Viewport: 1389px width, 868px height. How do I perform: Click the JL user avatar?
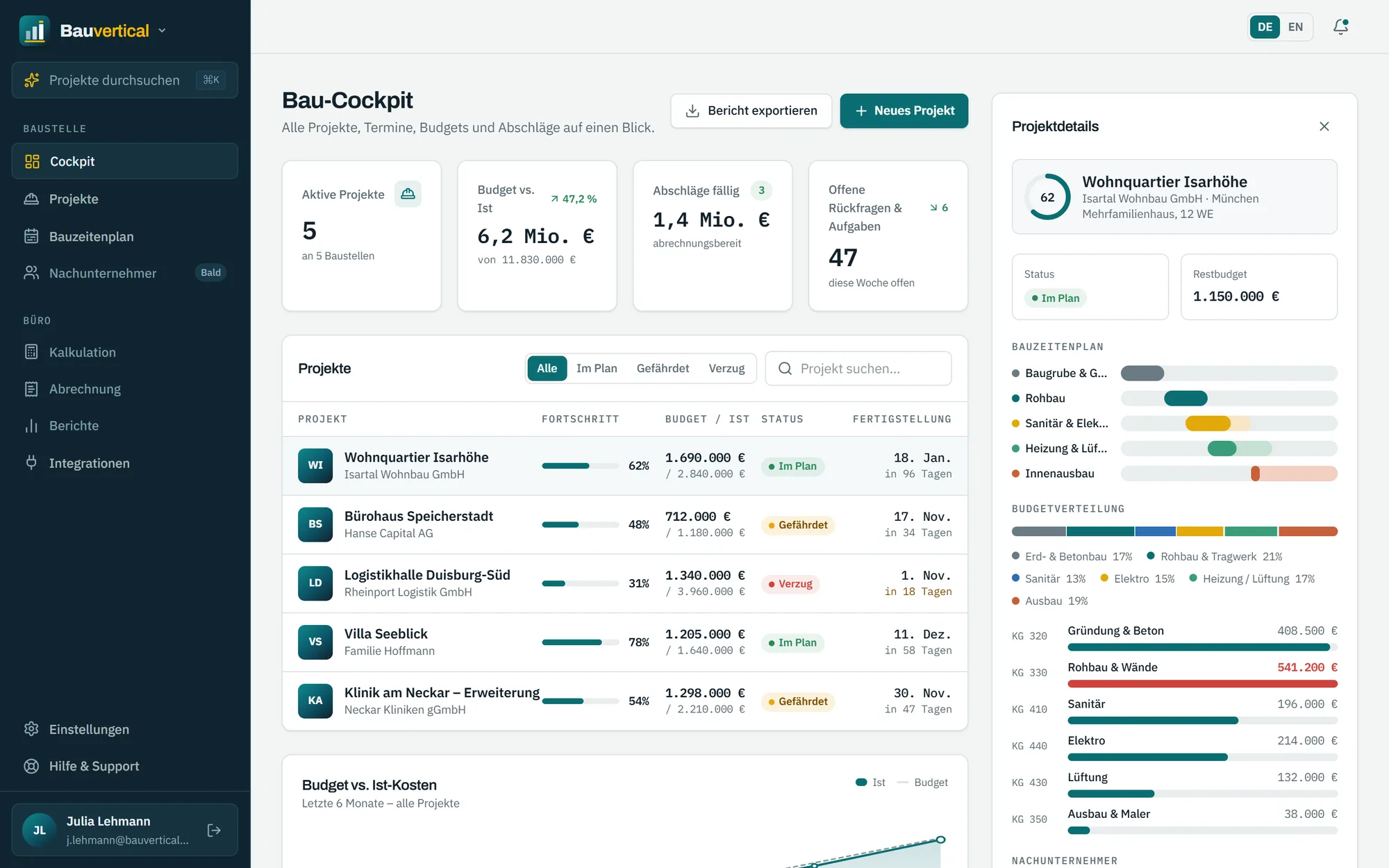40,830
